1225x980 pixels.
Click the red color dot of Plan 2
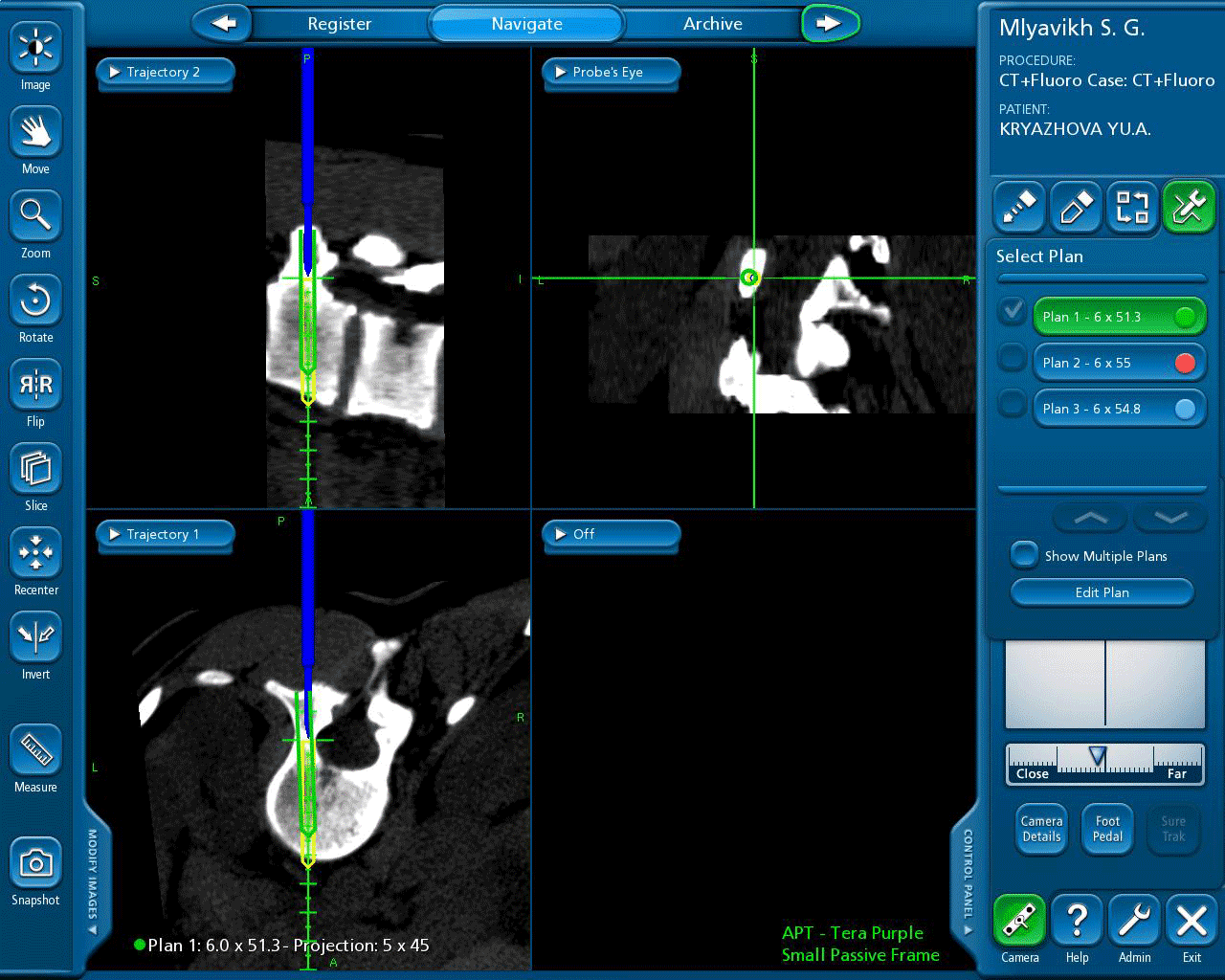coord(1185,363)
